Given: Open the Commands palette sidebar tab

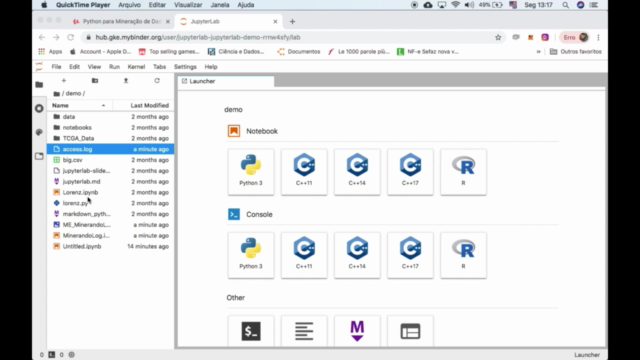Looking at the screenshot, I should 39,132.
